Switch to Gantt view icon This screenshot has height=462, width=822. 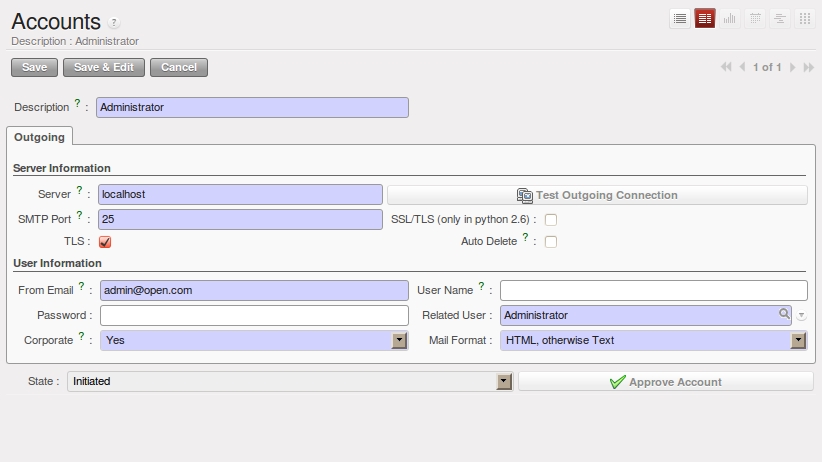pos(780,19)
